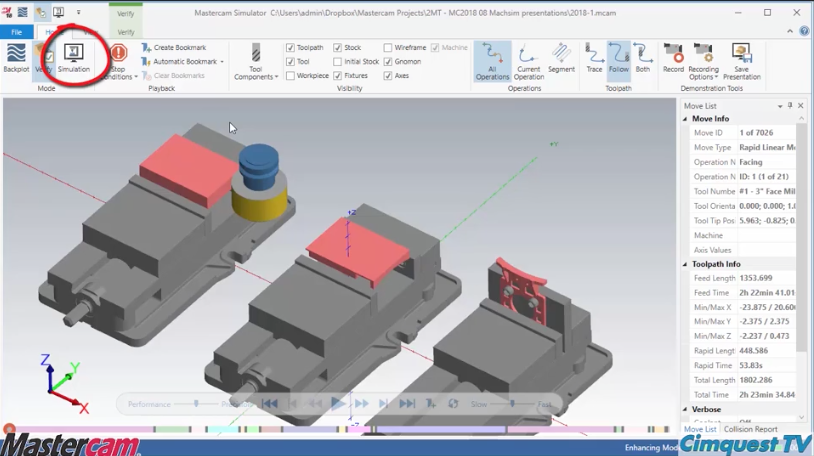
Task: Click Save Presentation
Action: point(741,62)
